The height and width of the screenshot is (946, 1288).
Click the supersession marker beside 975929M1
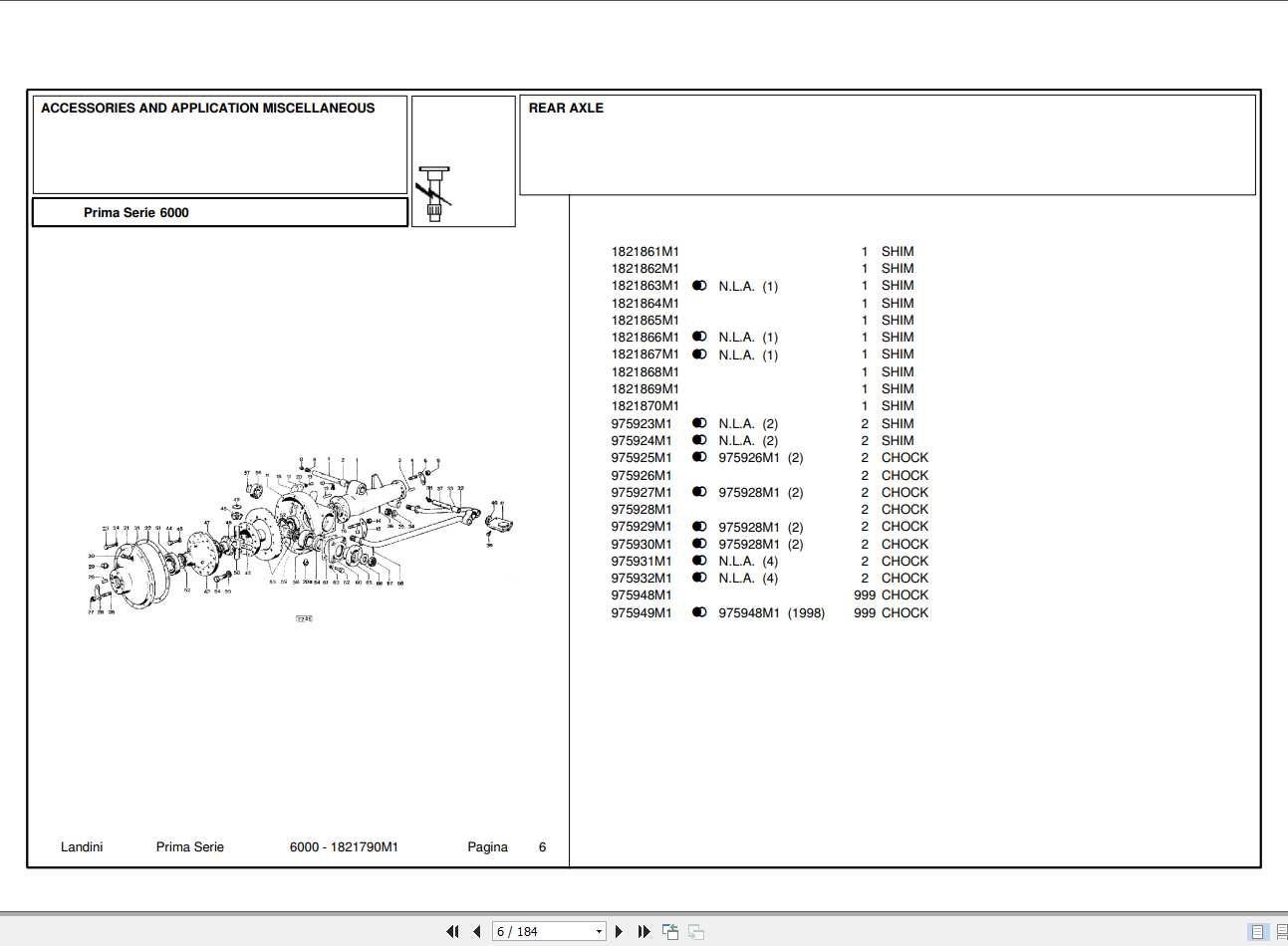pyautogui.click(x=699, y=527)
